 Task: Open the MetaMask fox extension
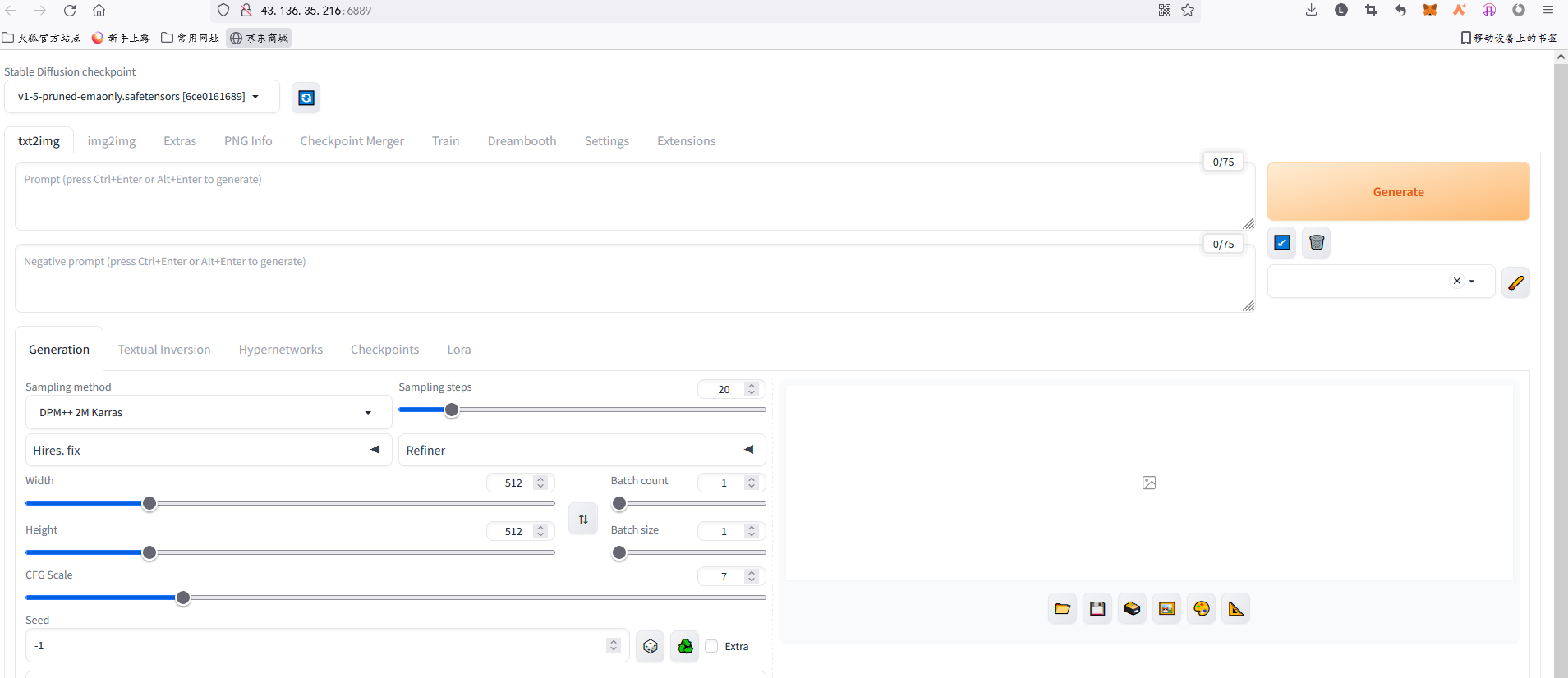pyautogui.click(x=1430, y=10)
